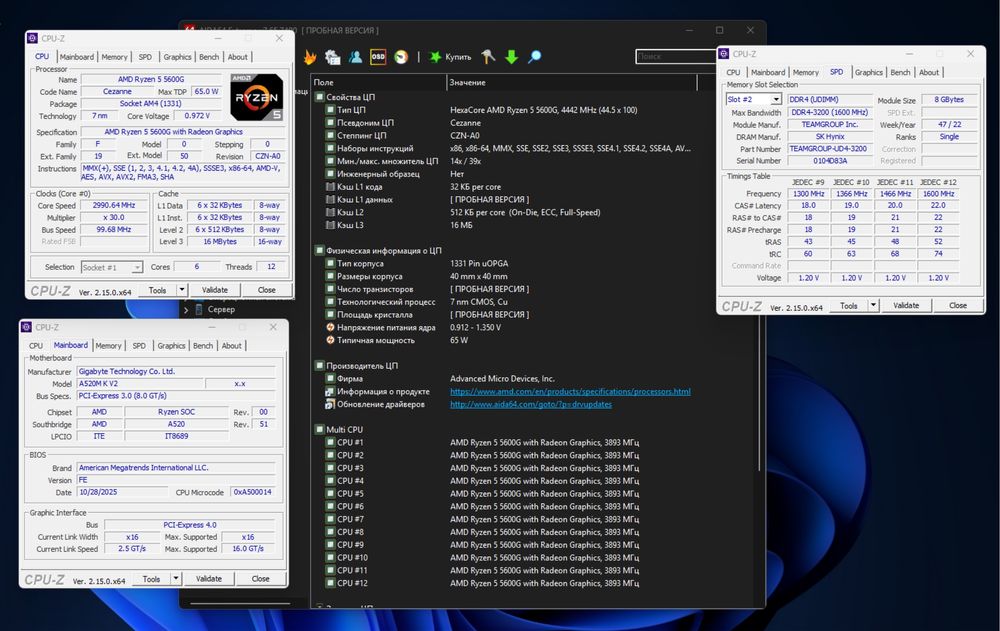Switch to Bench tab in CPU-Z processor window

pyautogui.click(x=209, y=57)
